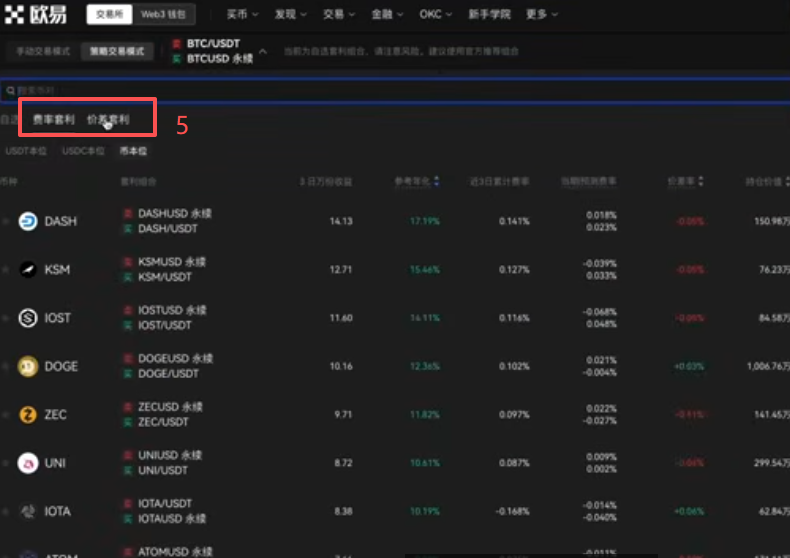
Task: Sort by 参考年化 column arrows
Action: [x=437, y=181]
